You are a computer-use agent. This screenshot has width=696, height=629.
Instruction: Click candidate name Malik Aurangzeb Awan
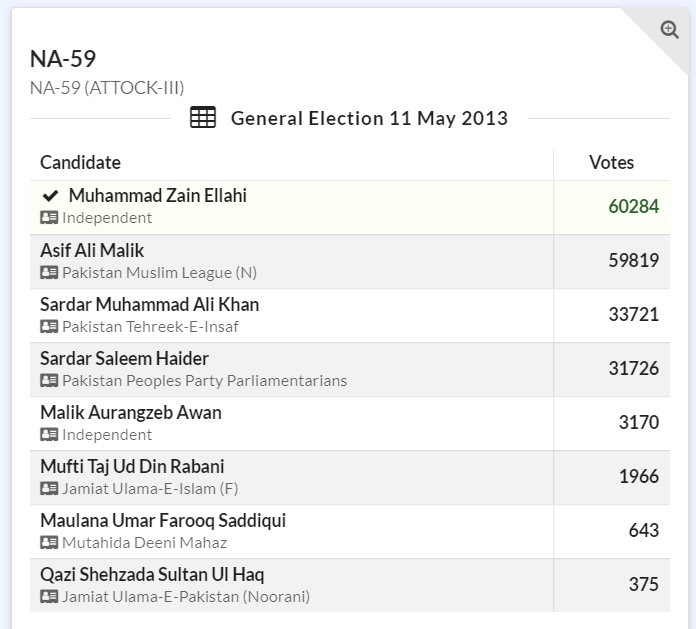click(131, 412)
